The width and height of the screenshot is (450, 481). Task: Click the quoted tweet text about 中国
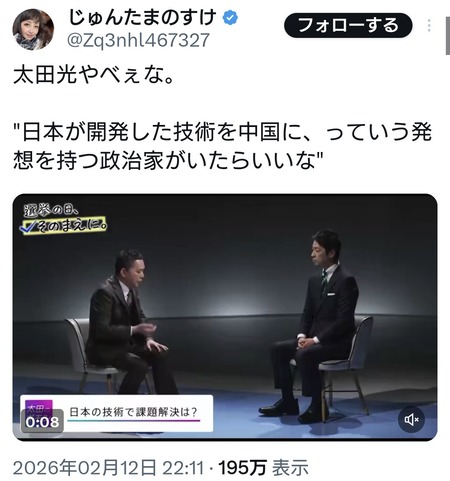tap(222, 146)
